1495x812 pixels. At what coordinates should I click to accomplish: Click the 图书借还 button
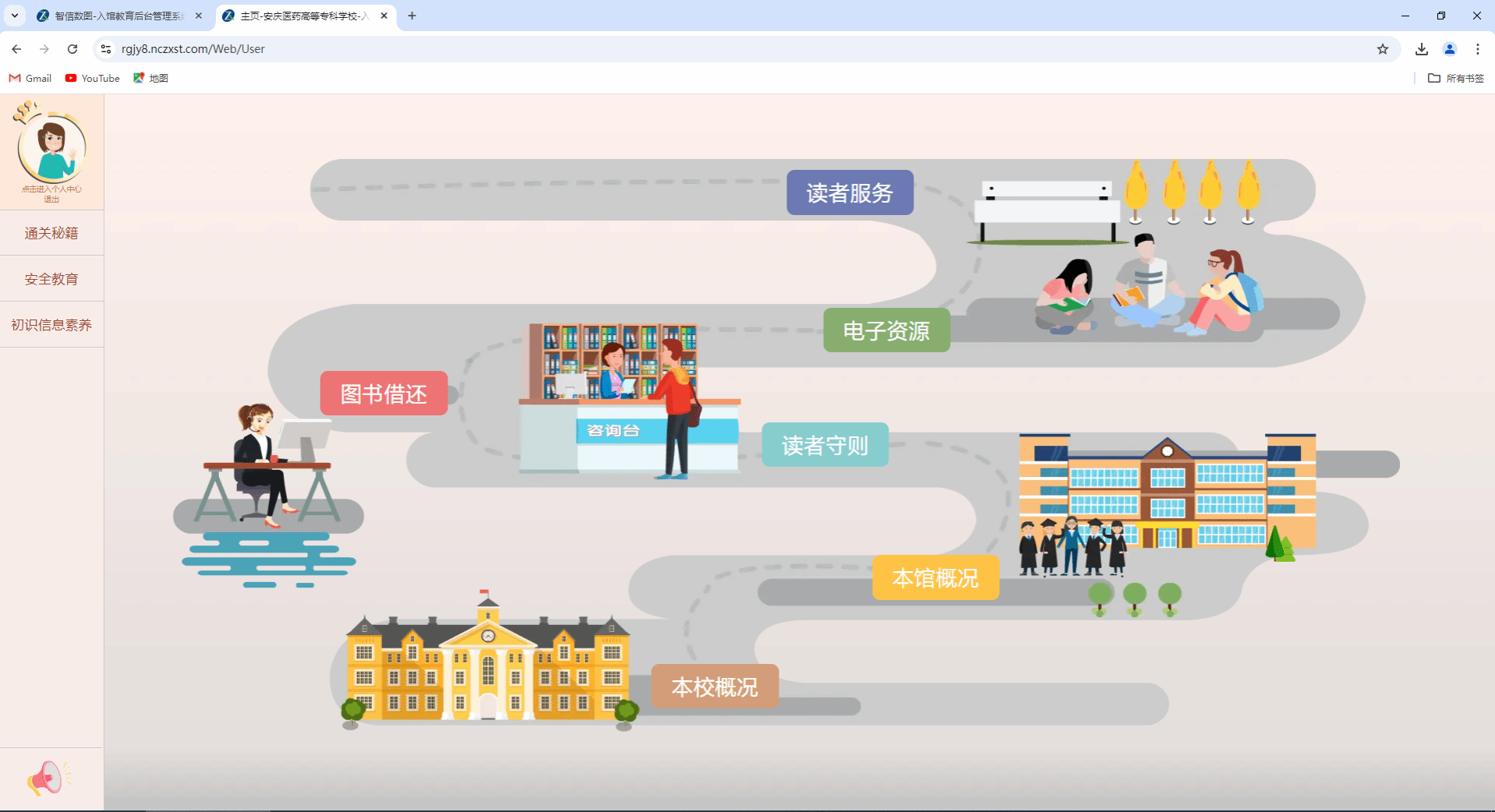pyautogui.click(x=383, y=394)
